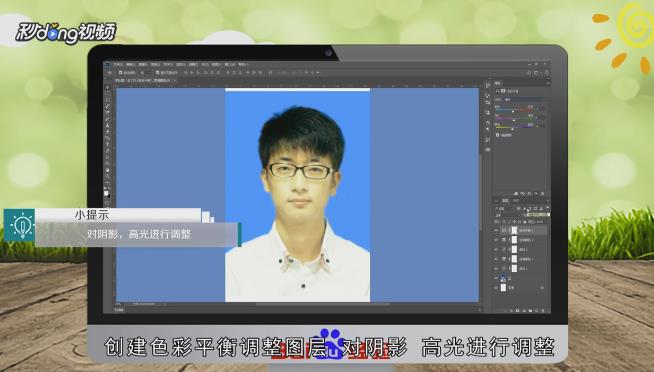This screenshot has height=372, width=654.
Task: Open the Window menu
Action: click(230, 65)
